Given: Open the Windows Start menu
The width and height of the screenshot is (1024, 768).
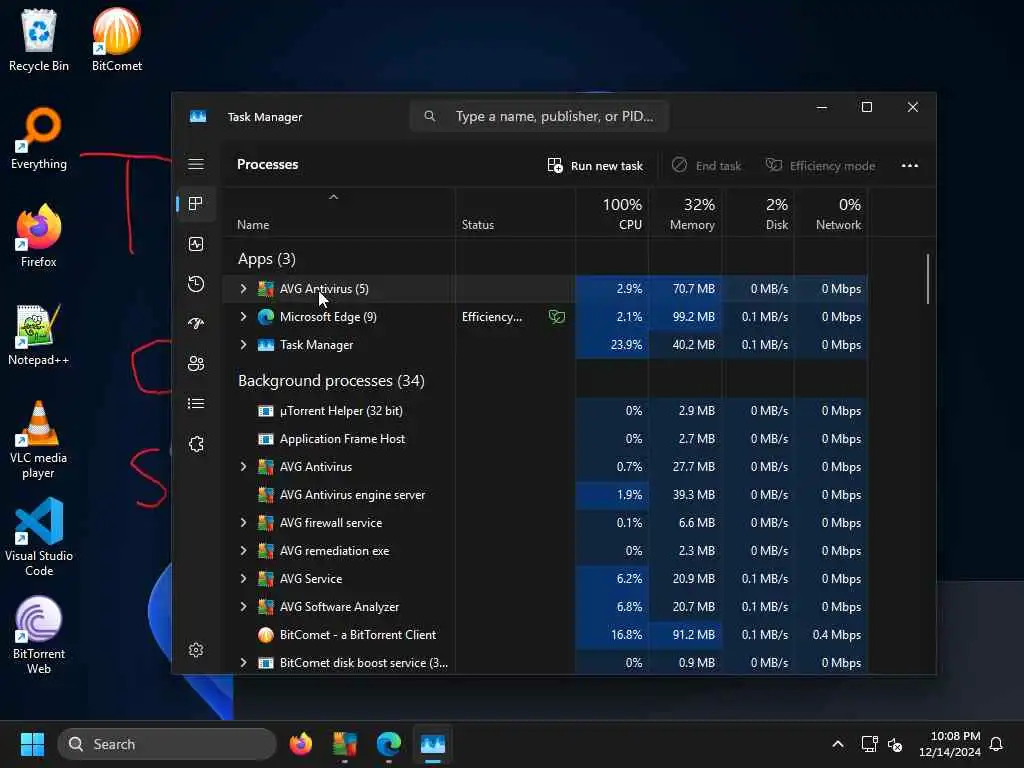Looking at the screenshot, I should [32, 744].
